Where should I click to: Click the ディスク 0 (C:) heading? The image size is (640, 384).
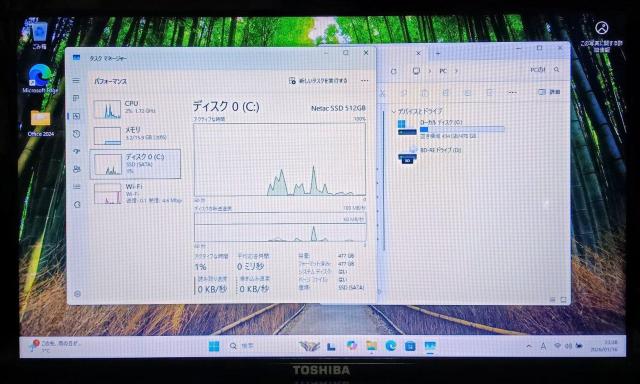(226, 107)
